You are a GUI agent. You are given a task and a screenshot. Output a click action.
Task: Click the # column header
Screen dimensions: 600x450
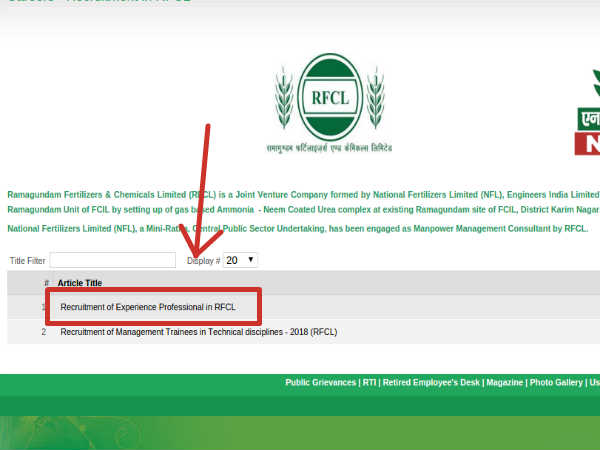[x=46, y=283]
